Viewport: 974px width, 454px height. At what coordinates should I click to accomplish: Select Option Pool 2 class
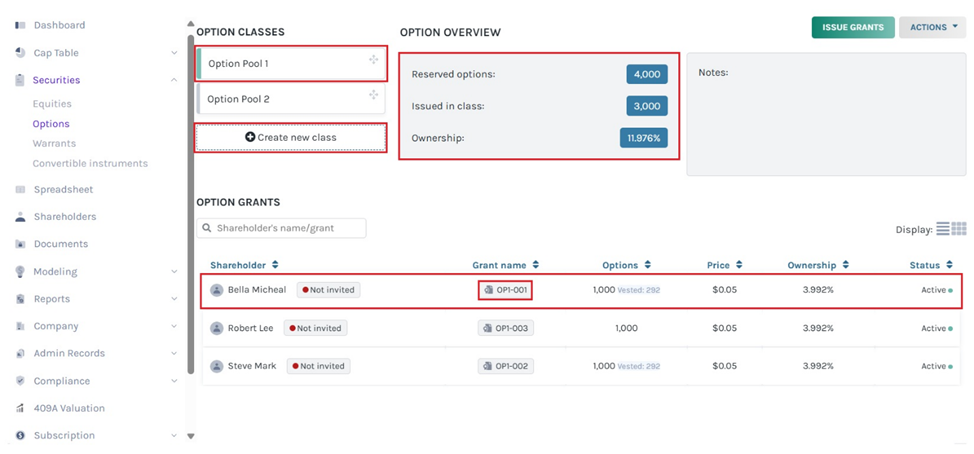click(291, 99)
